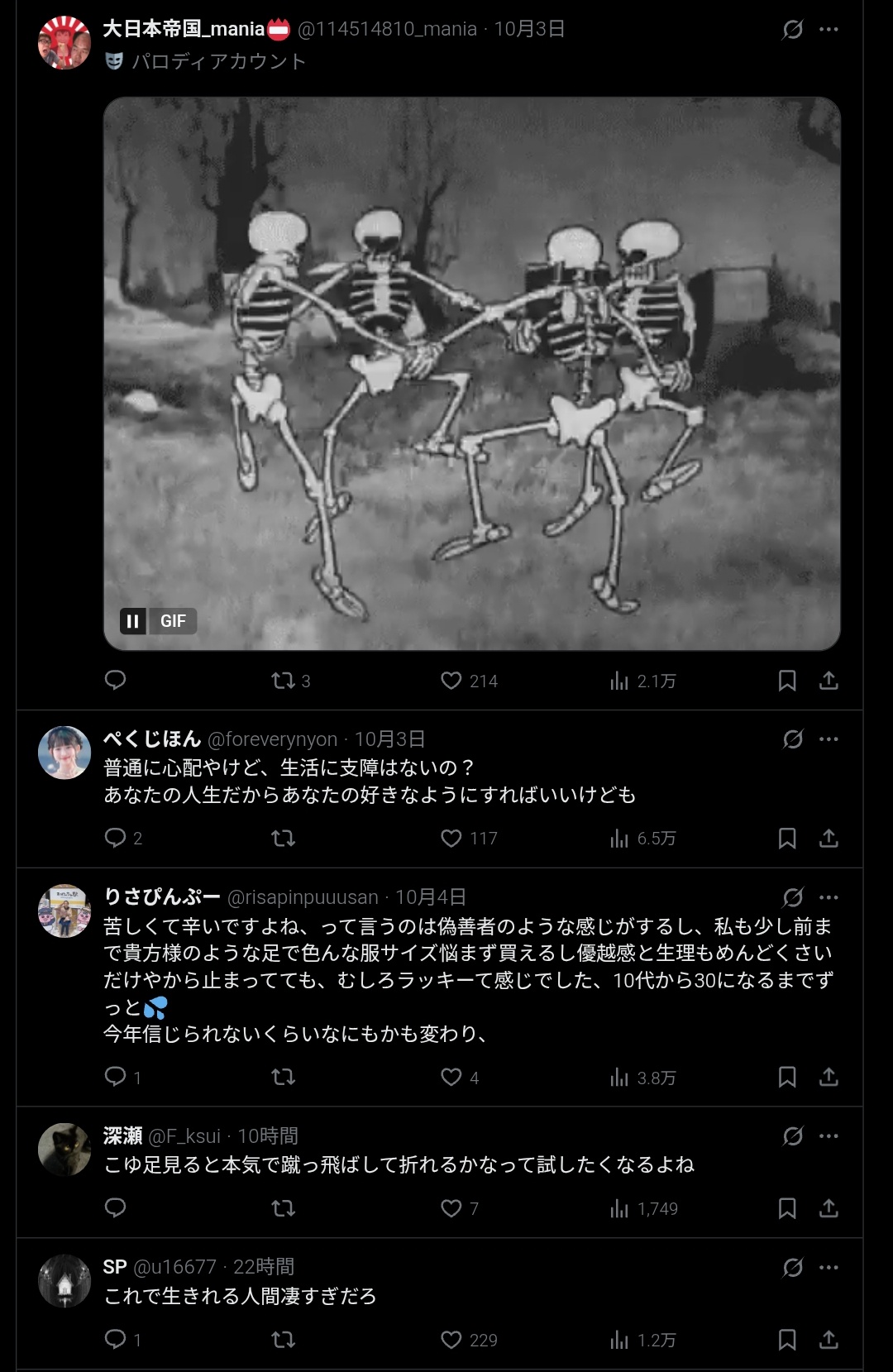Screen dimensions: 893x1372
Task: Open more options for 大日本帝国_mania post
Action: pos(829,30)
